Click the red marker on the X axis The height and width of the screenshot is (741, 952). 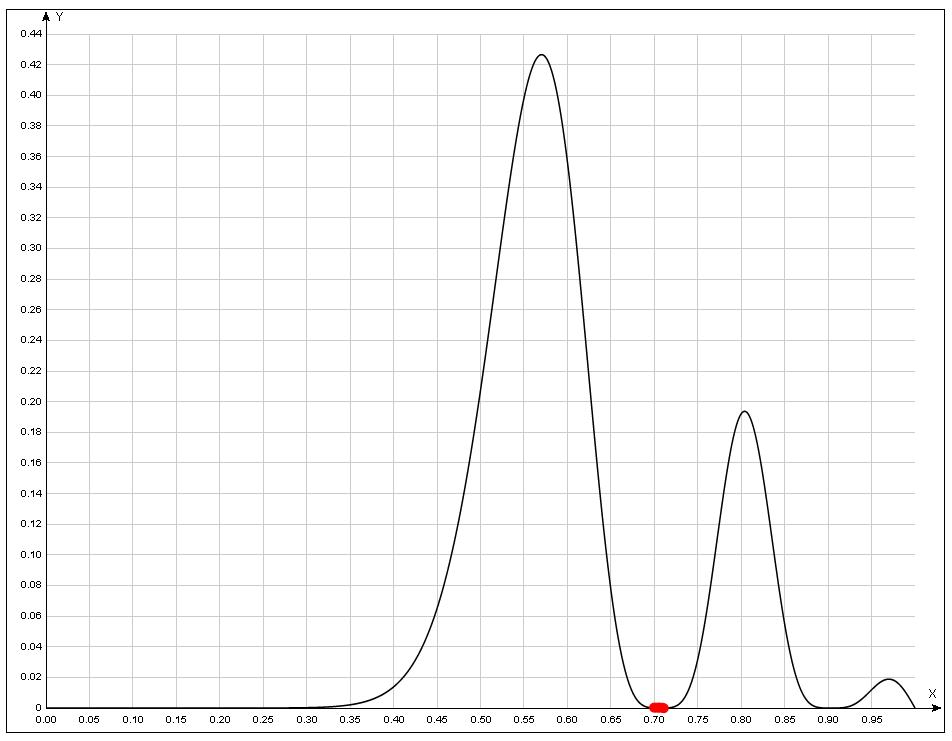(658, 707)
